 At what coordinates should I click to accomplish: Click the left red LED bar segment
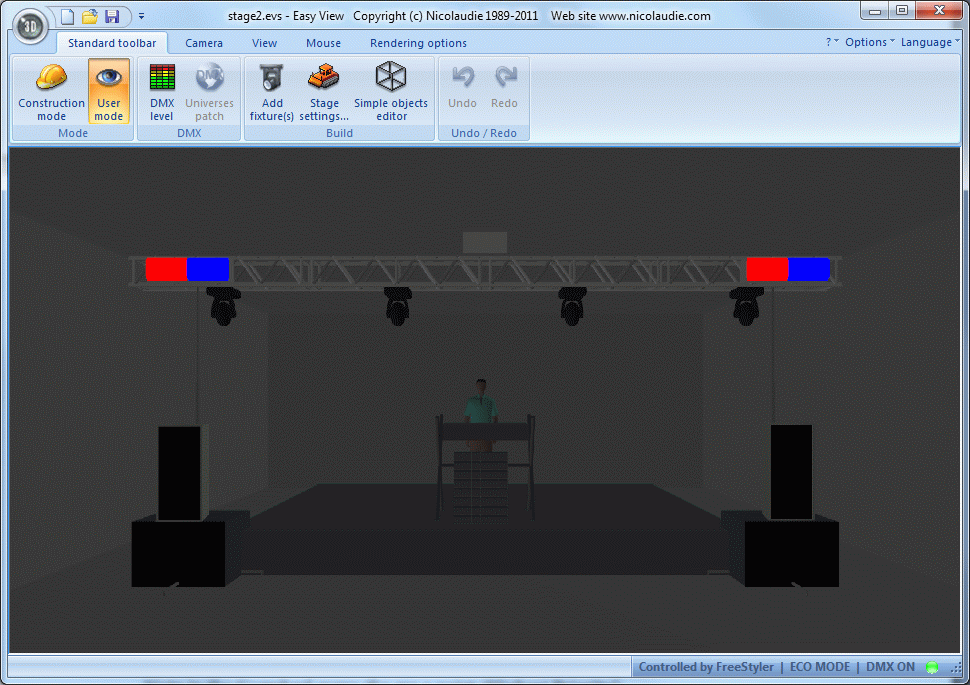pos(166,269)
